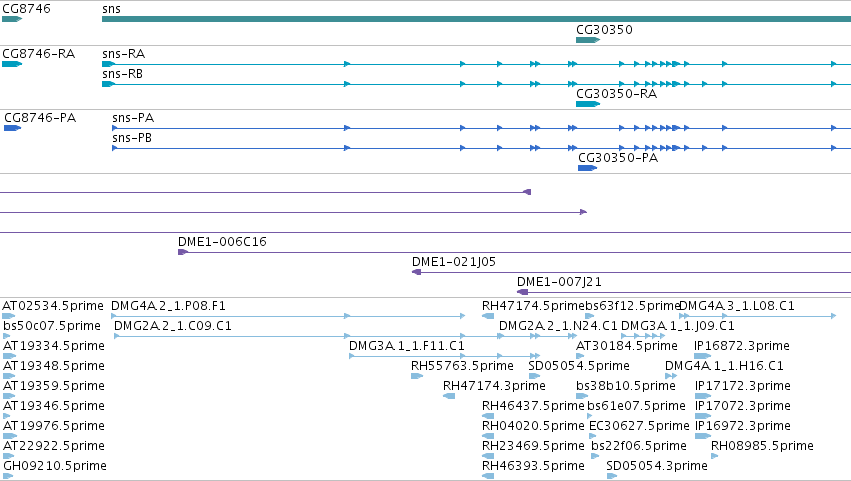Screen dimensions: 851x481
Task: Click the SD05054.5prime EST label
Action: point(579,366)
